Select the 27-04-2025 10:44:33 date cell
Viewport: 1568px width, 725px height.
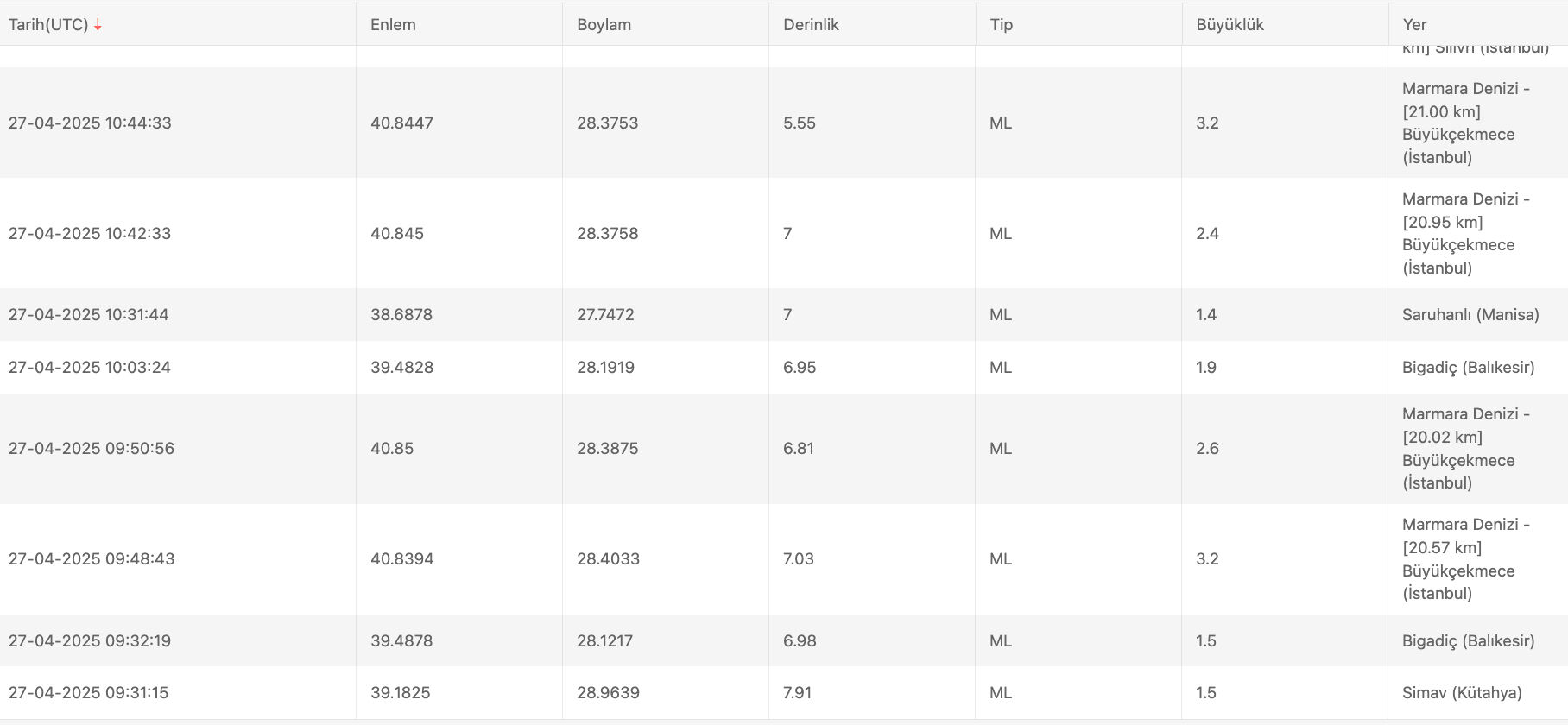[x=90, y=123]
